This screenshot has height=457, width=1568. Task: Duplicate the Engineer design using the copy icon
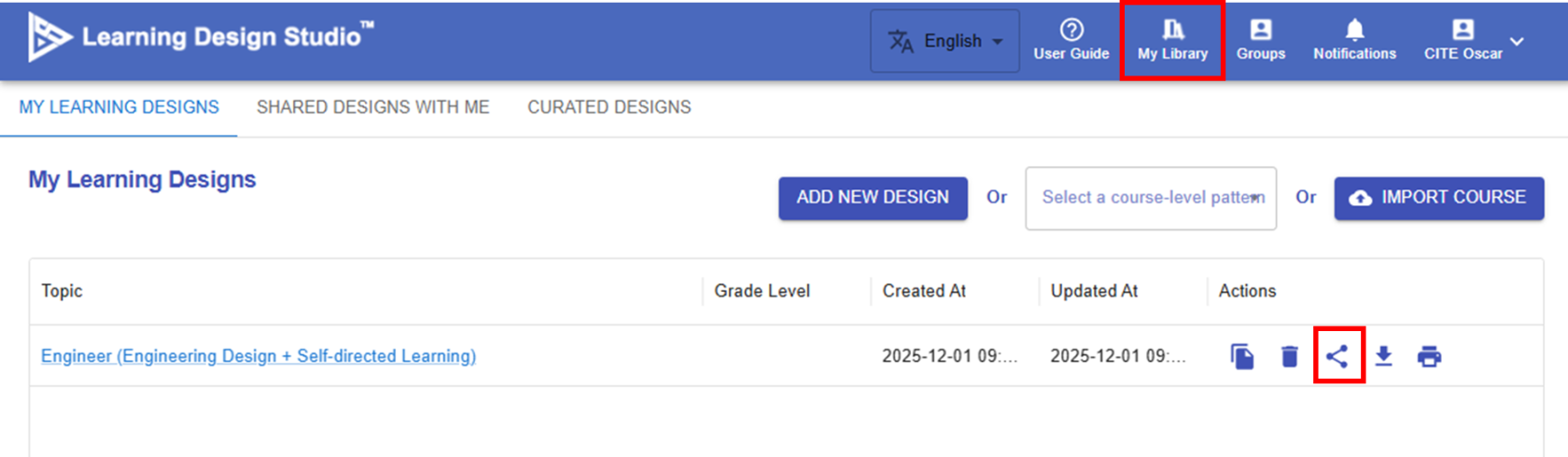coord(1242,356)
